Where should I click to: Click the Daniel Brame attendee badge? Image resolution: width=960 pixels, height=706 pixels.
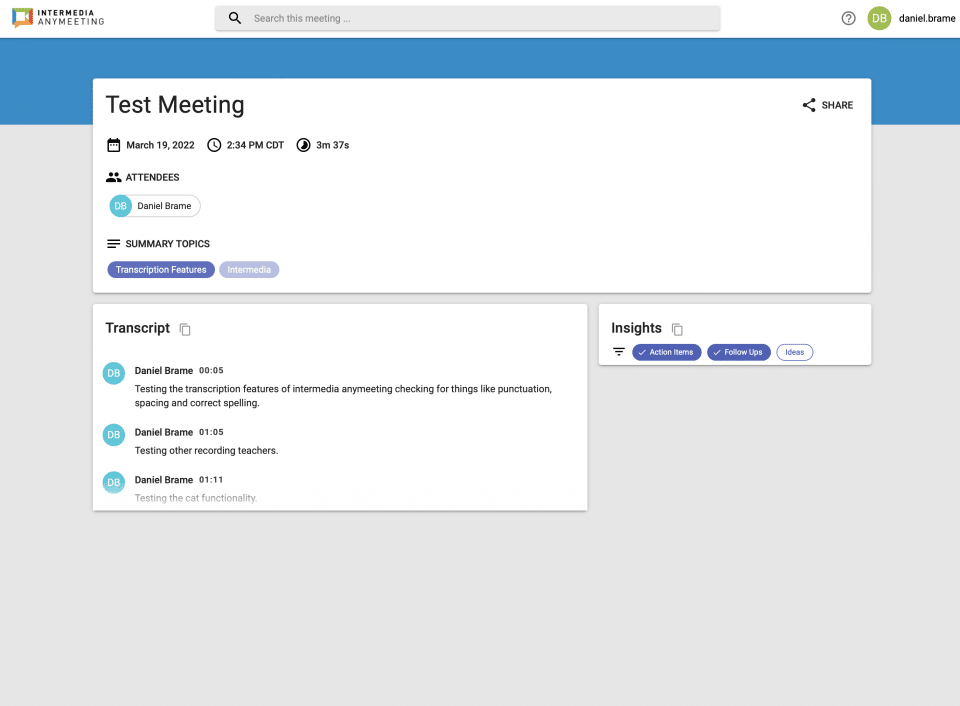[x=153, y=205]
